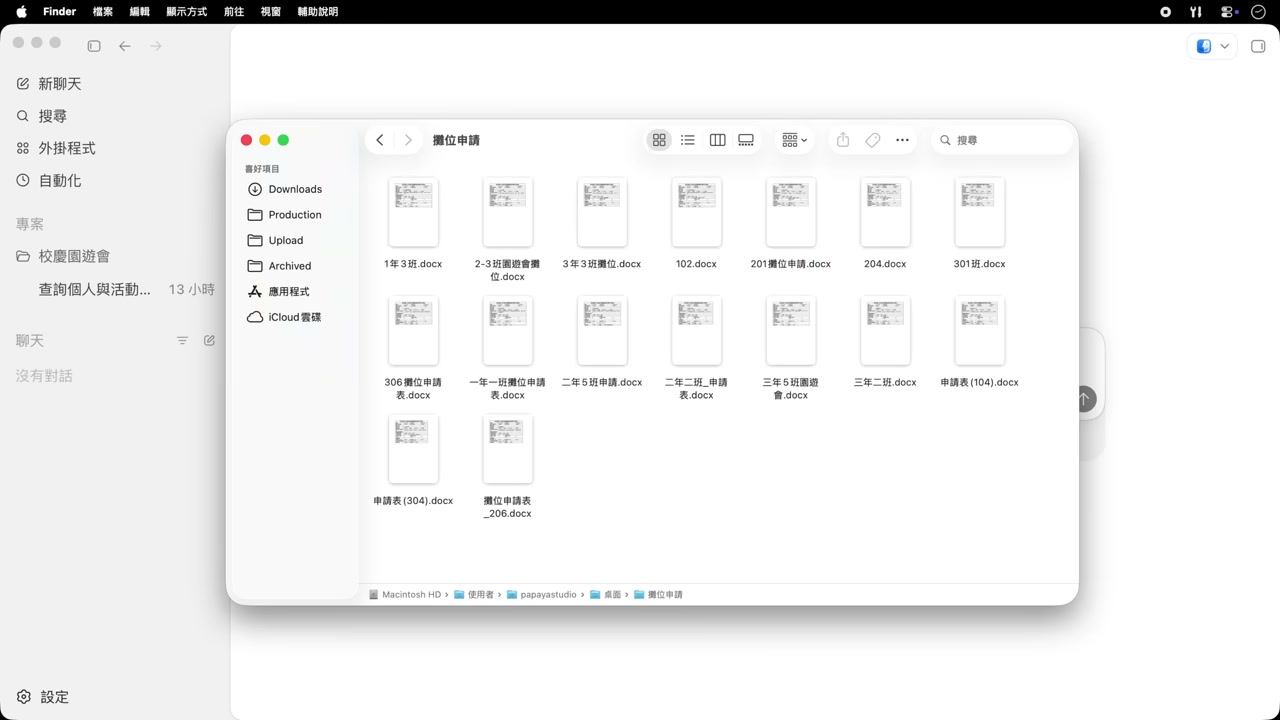Open the Finder toolbar more actions menu

902,140
